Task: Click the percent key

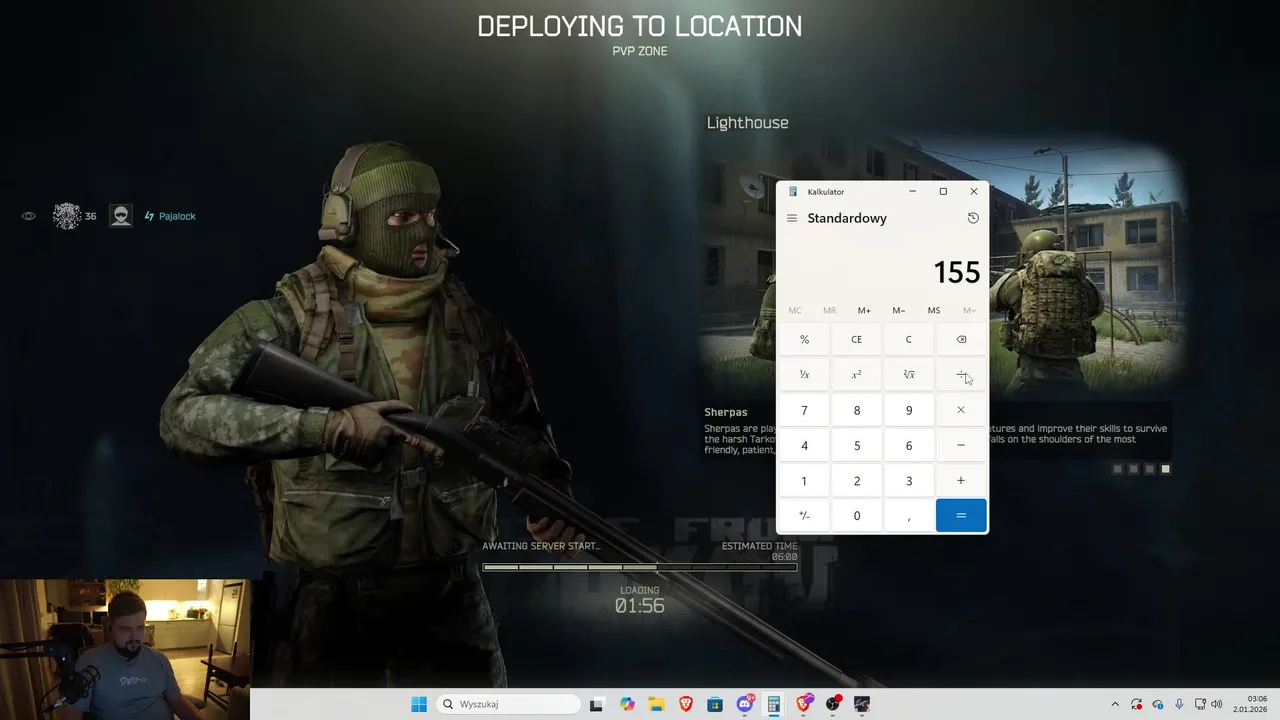Action: coord(804,339)
